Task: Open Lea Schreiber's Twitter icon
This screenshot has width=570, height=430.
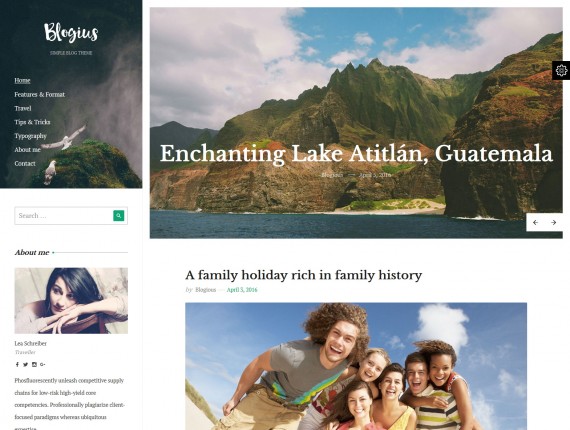Action: (x=25, y=364)
